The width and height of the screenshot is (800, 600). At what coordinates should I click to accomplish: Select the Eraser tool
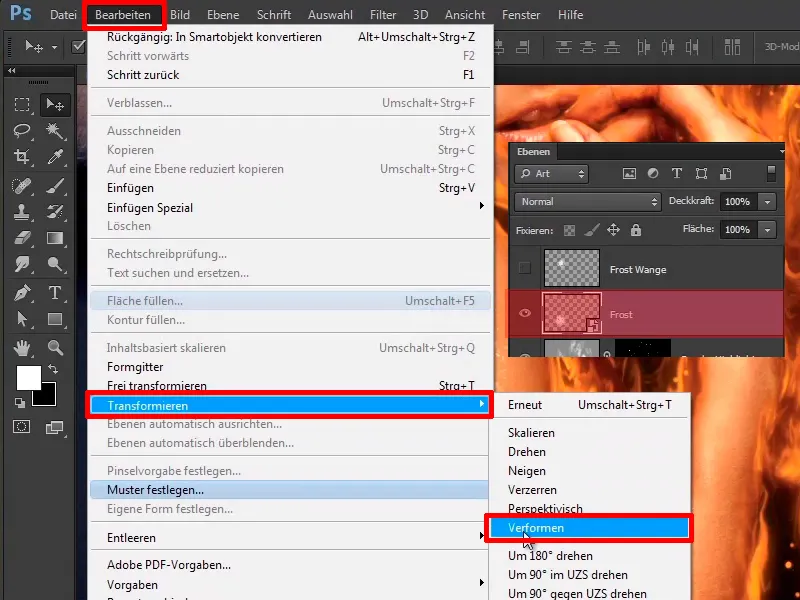[21, 238]
